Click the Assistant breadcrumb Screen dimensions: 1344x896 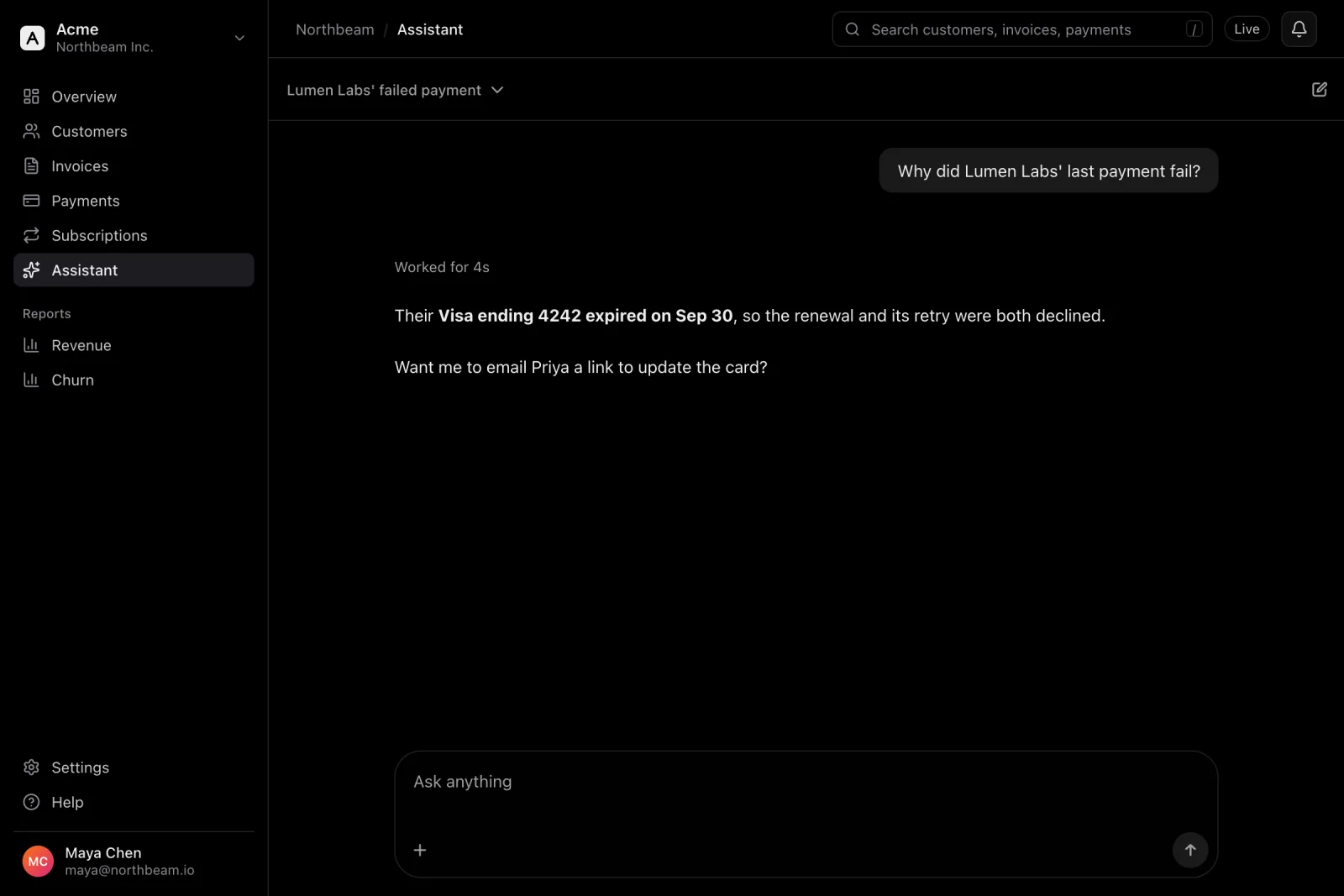click(430, 29)
